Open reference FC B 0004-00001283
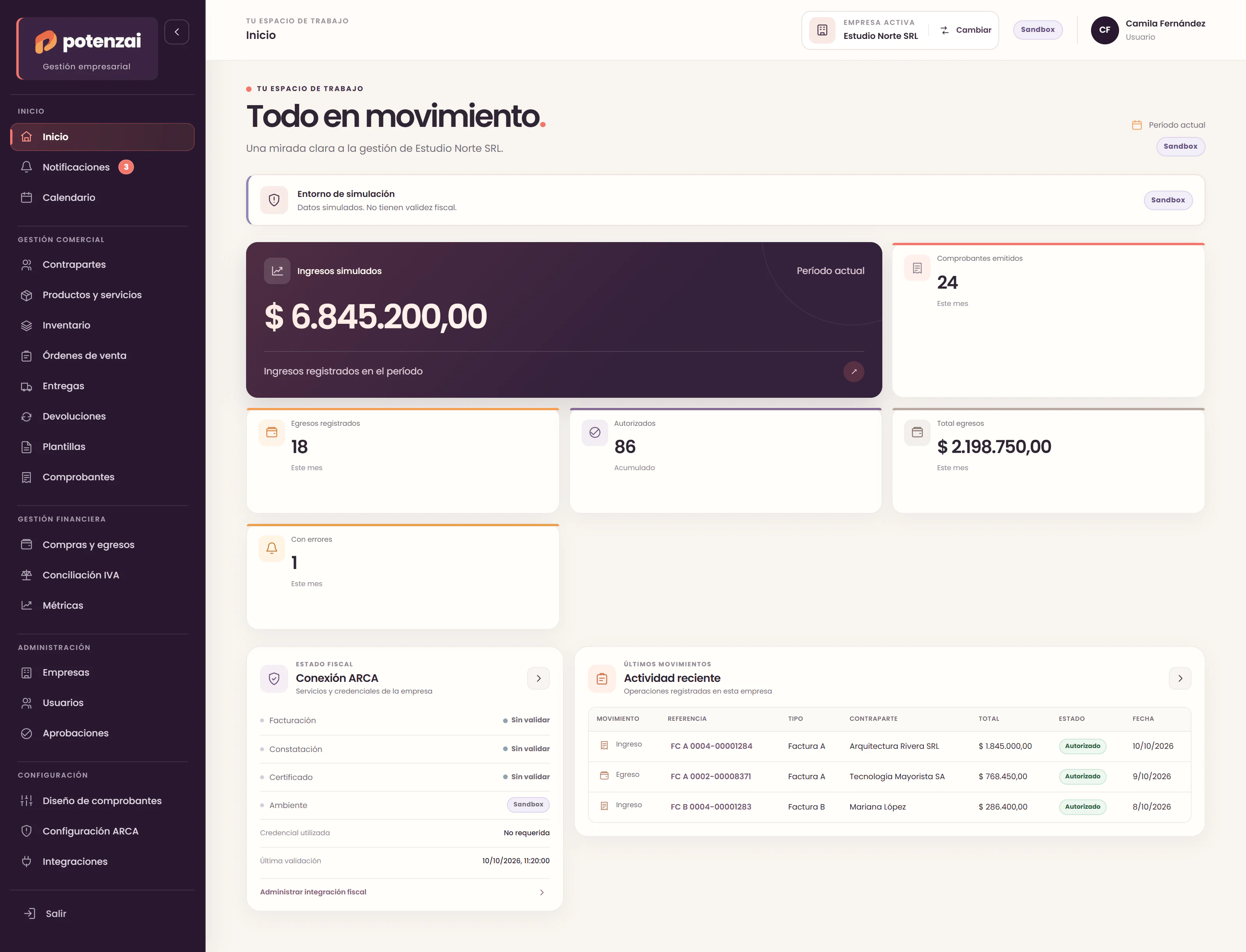Screen dimensions: 1246x952 coord(711,807)
